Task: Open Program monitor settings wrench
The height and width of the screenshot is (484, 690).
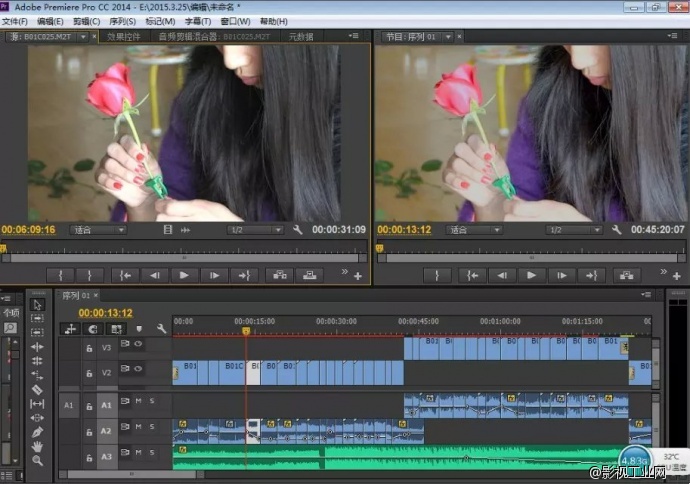Action: pos(617,230)
